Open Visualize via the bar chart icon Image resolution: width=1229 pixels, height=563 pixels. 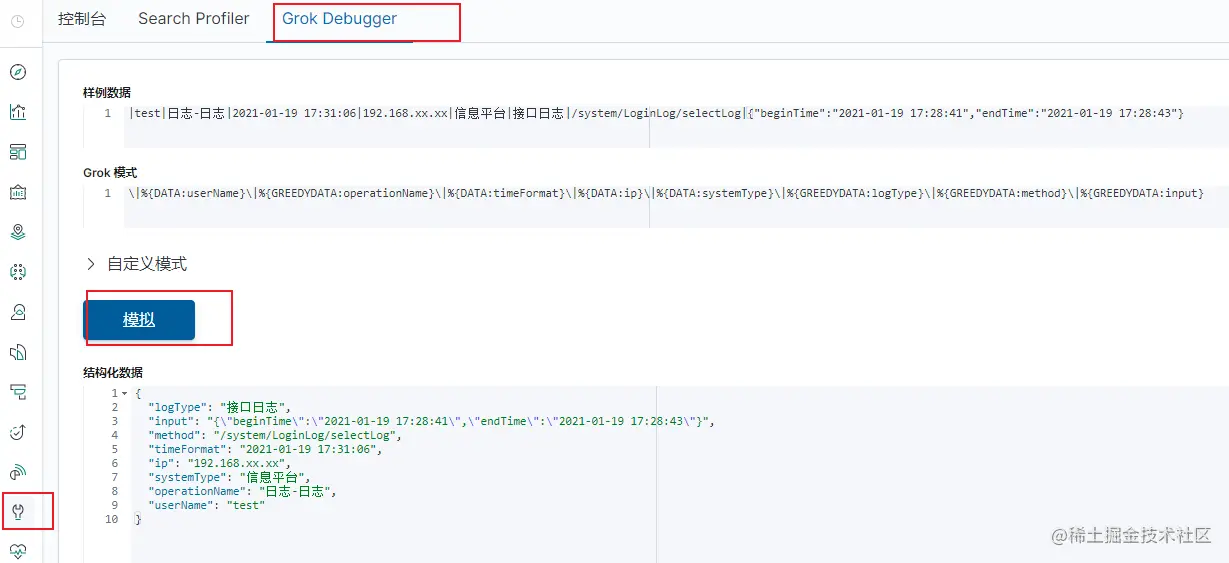point(17,112)
